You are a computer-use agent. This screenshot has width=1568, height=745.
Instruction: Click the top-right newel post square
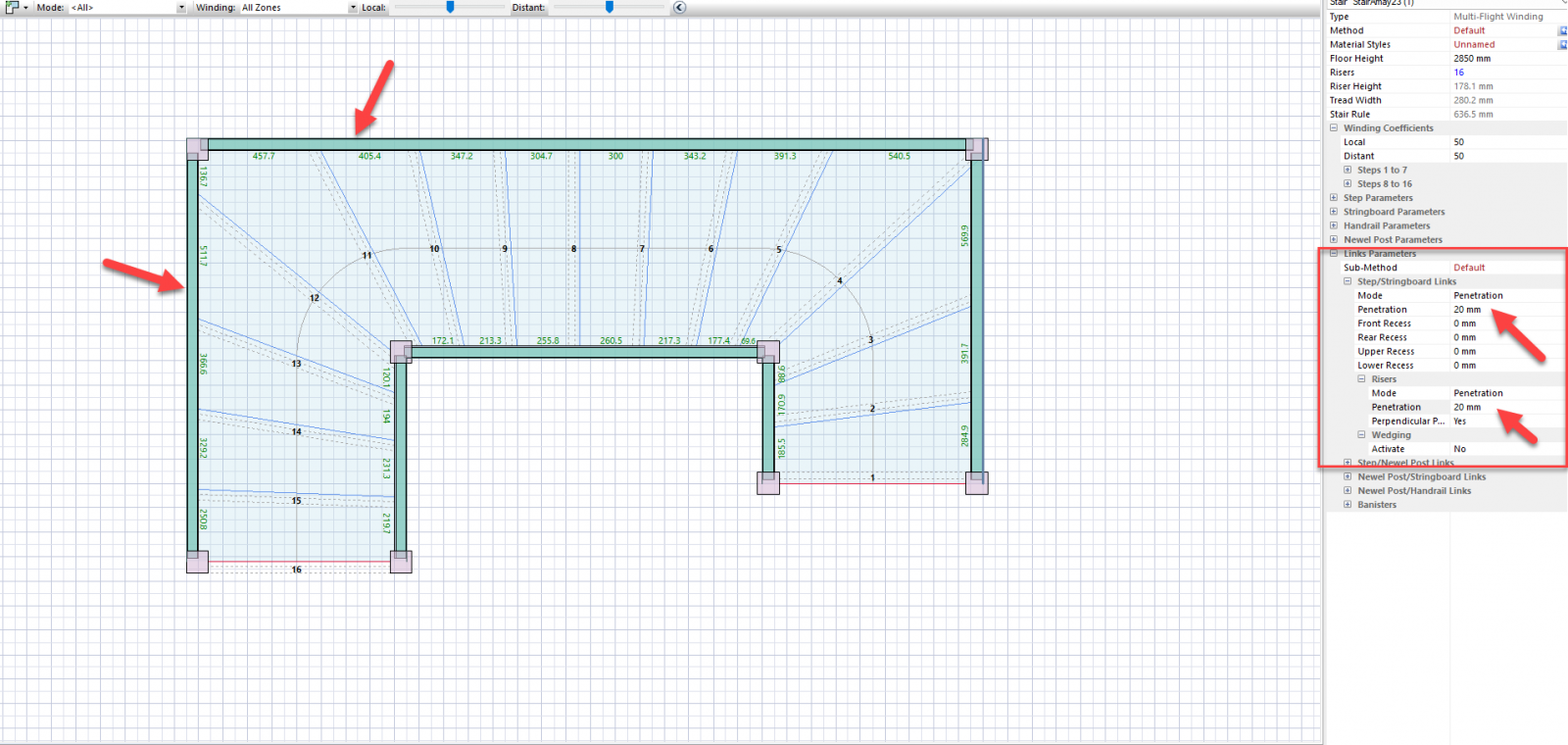(x=976, y=149)
